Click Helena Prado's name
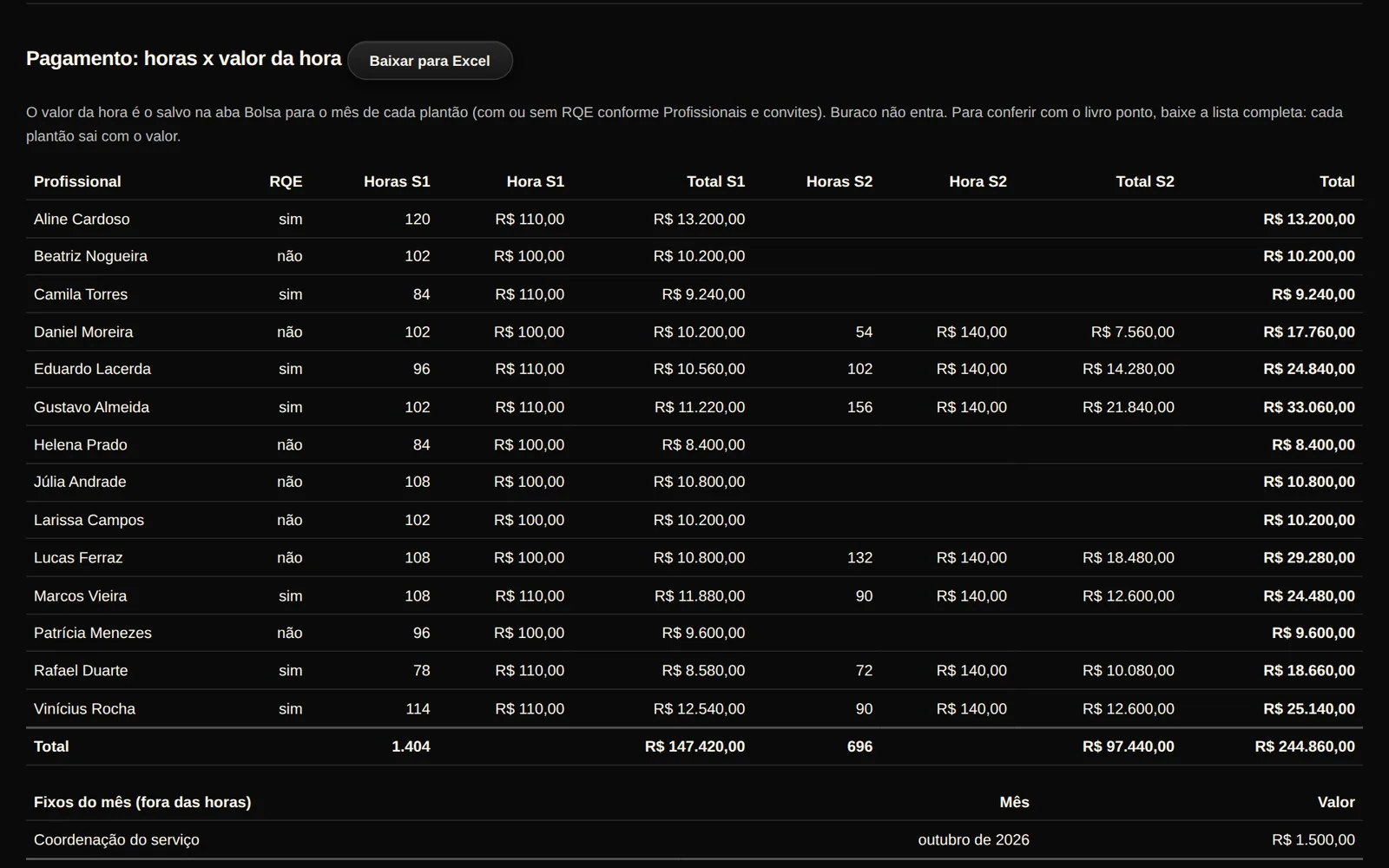The width and height of the screenshot is (1389, 868). pyautogui.click(x=81, y=444)
